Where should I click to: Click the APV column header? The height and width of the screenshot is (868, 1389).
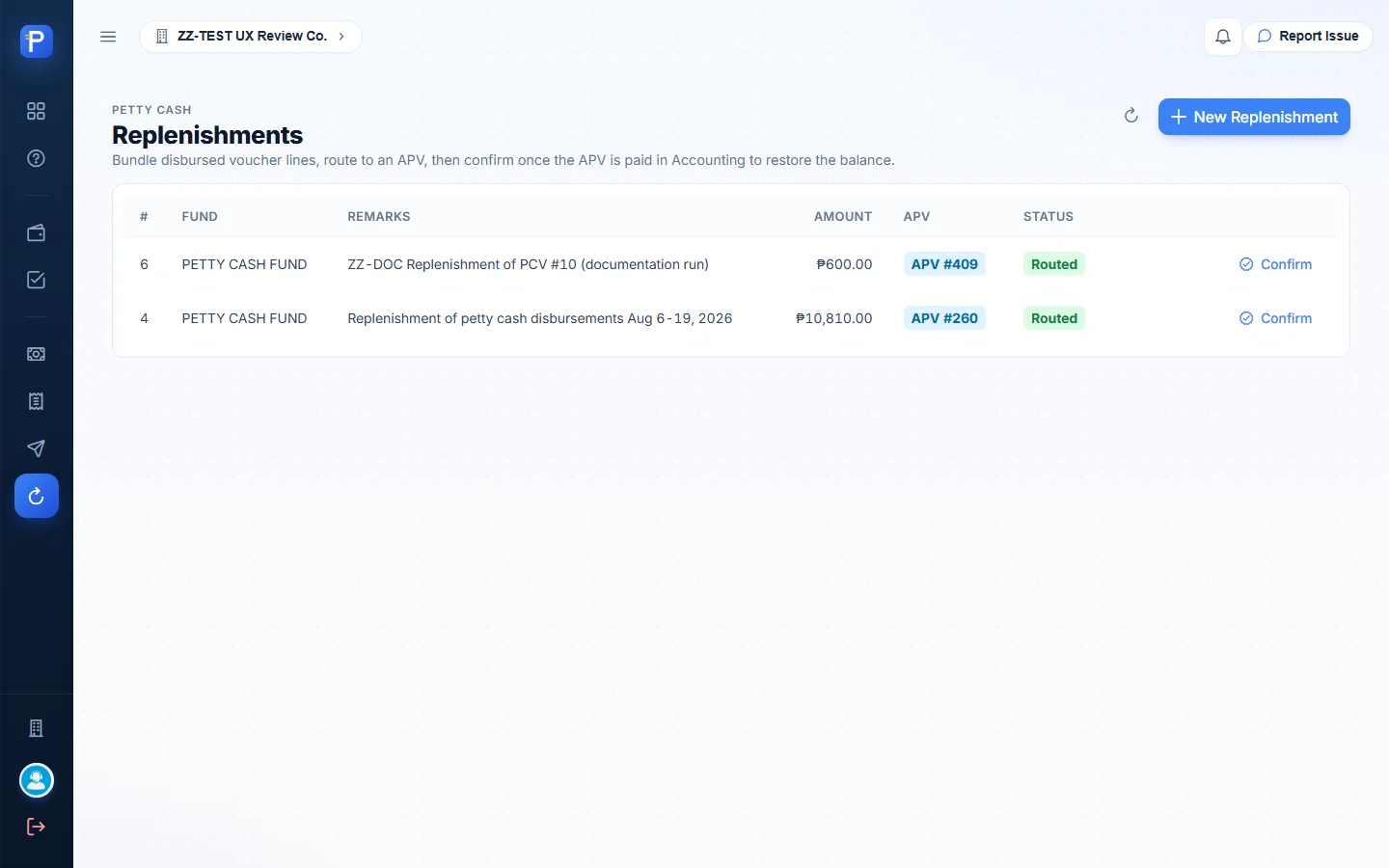tap(916, 217)
